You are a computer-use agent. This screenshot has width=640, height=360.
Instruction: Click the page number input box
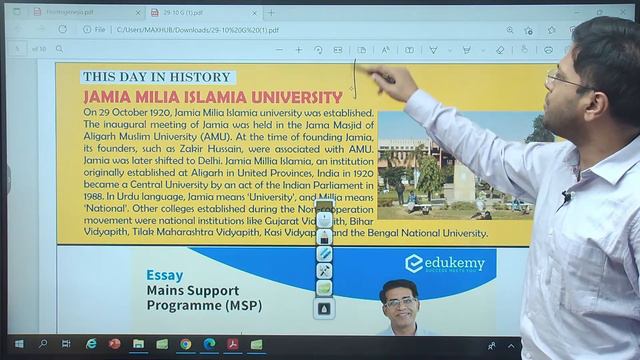click(18, 49)
